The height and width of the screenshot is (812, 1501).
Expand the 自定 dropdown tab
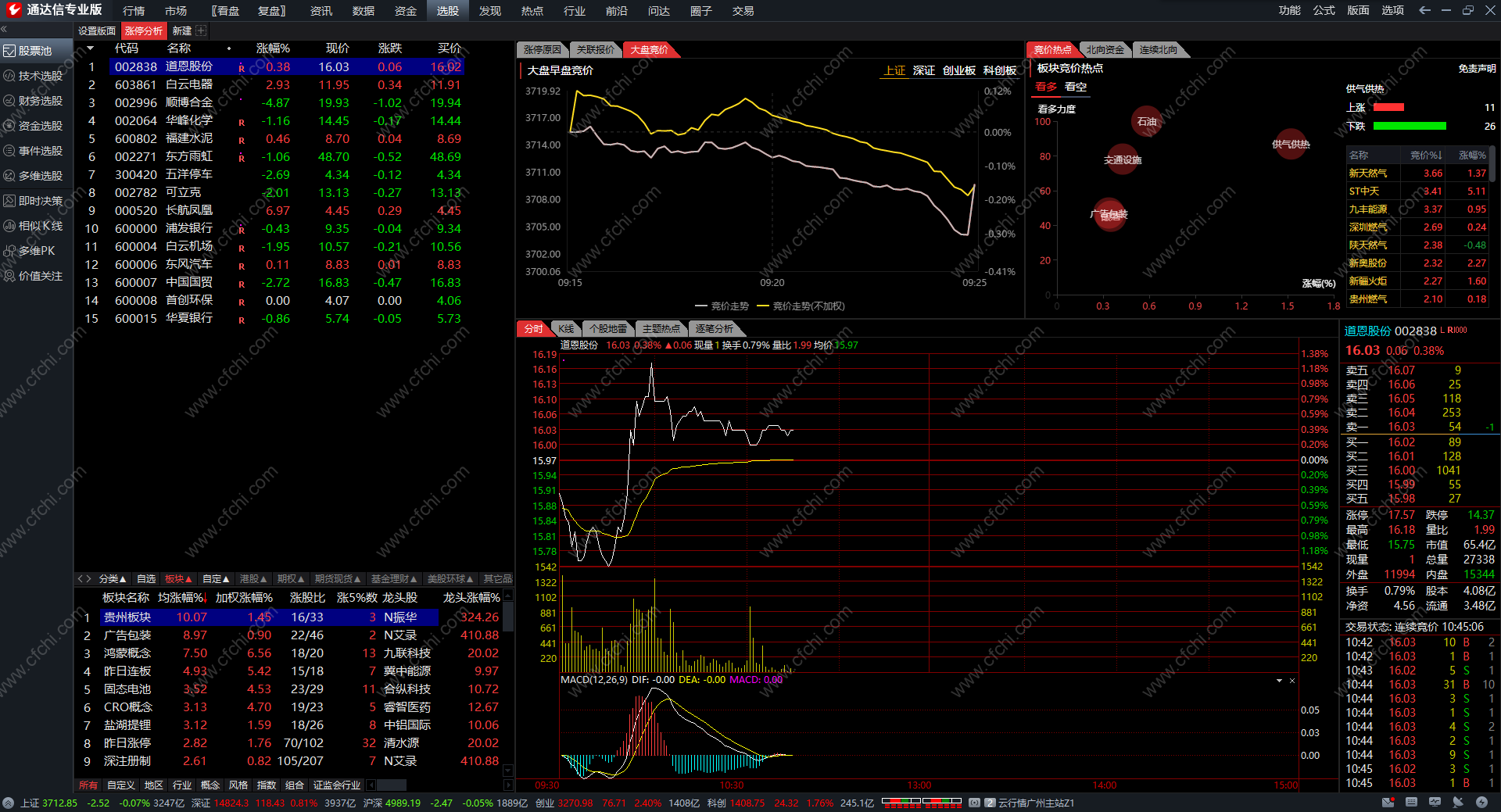216,579
